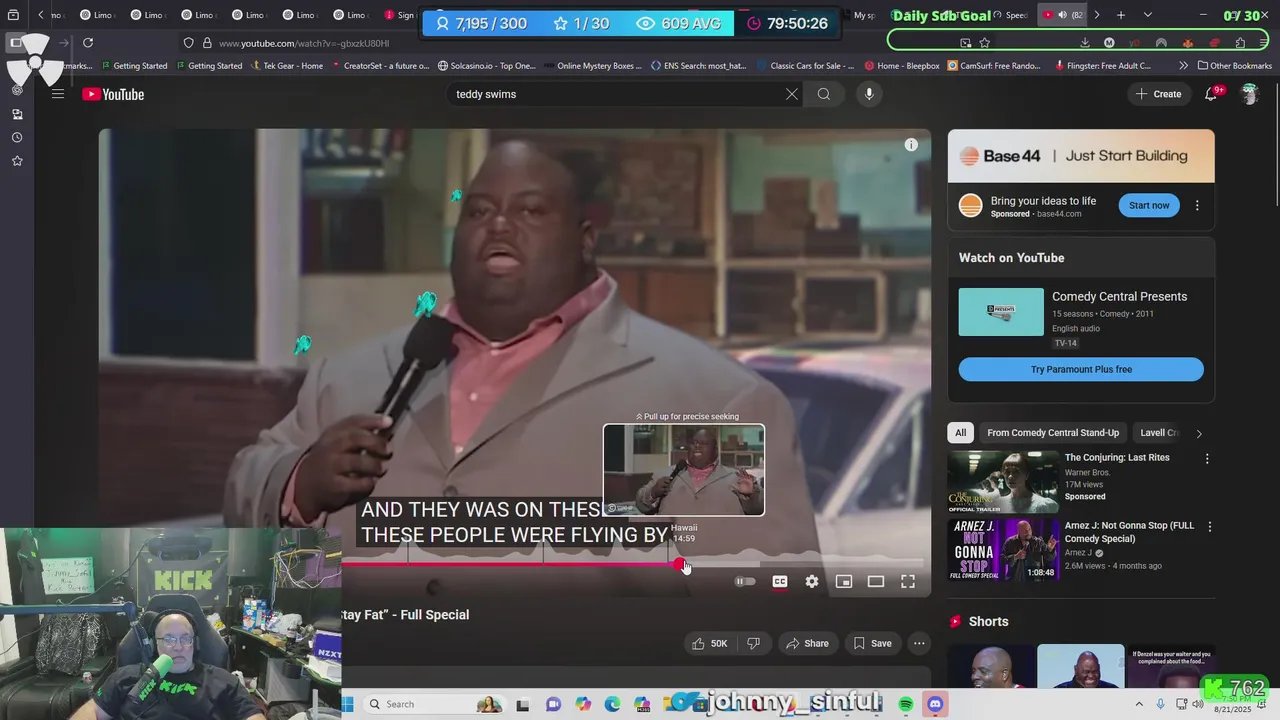
Task: Open The Conjuring: Last Rites thumbnail
Action: pyautogui.click(x=1002, y=481)
